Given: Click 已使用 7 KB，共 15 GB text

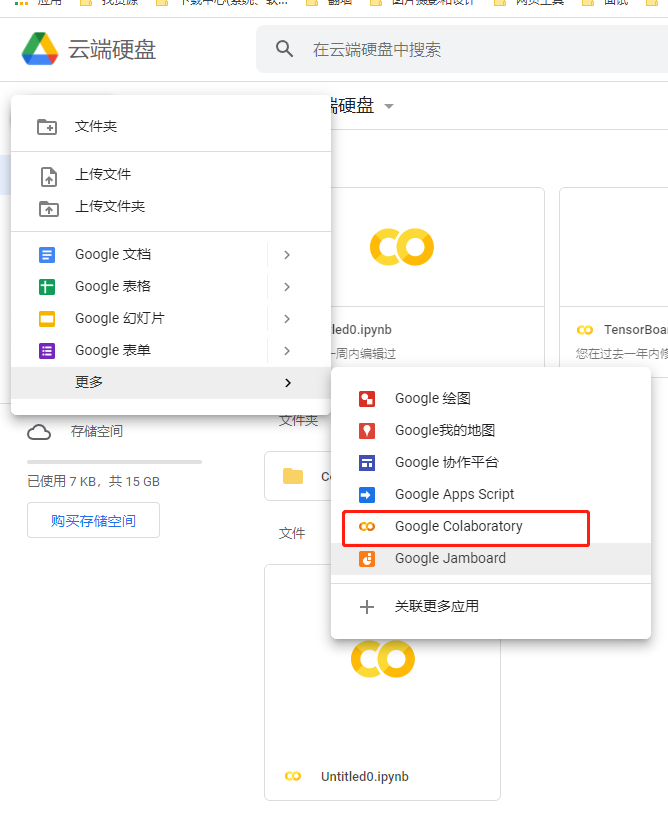Looking at the screenshot, I should 93,481.
